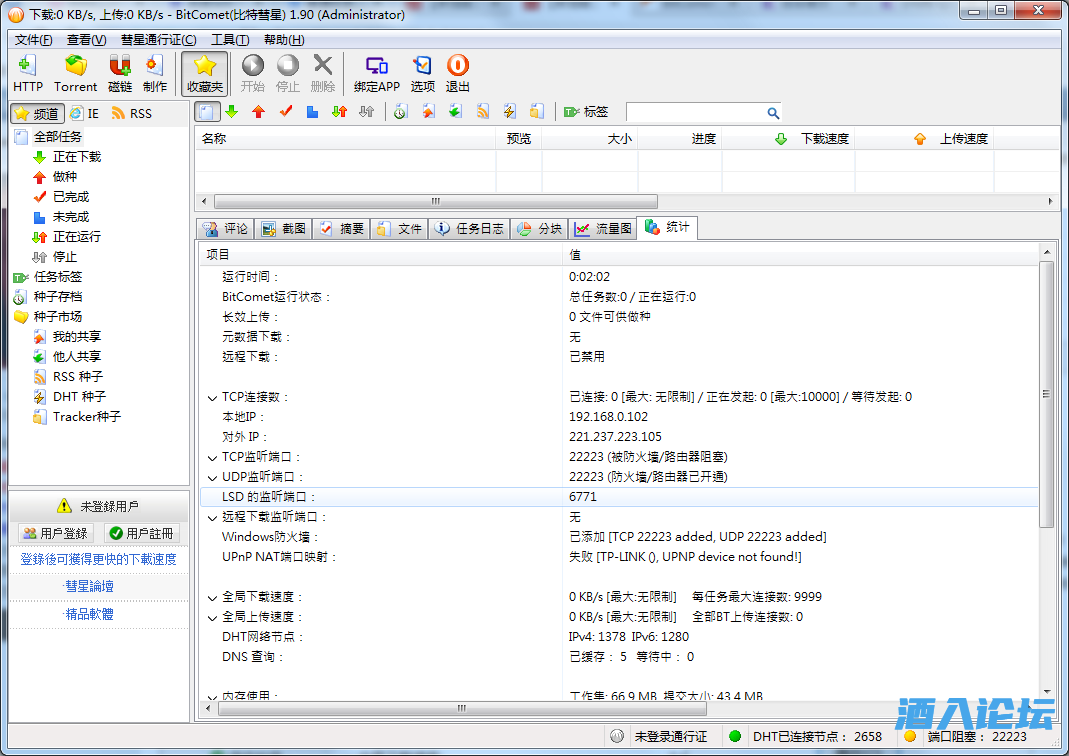This screenshot has height=756, width=1069.
Task: Switch to the 任务日志 tab
Action: [x=470, y=229]
